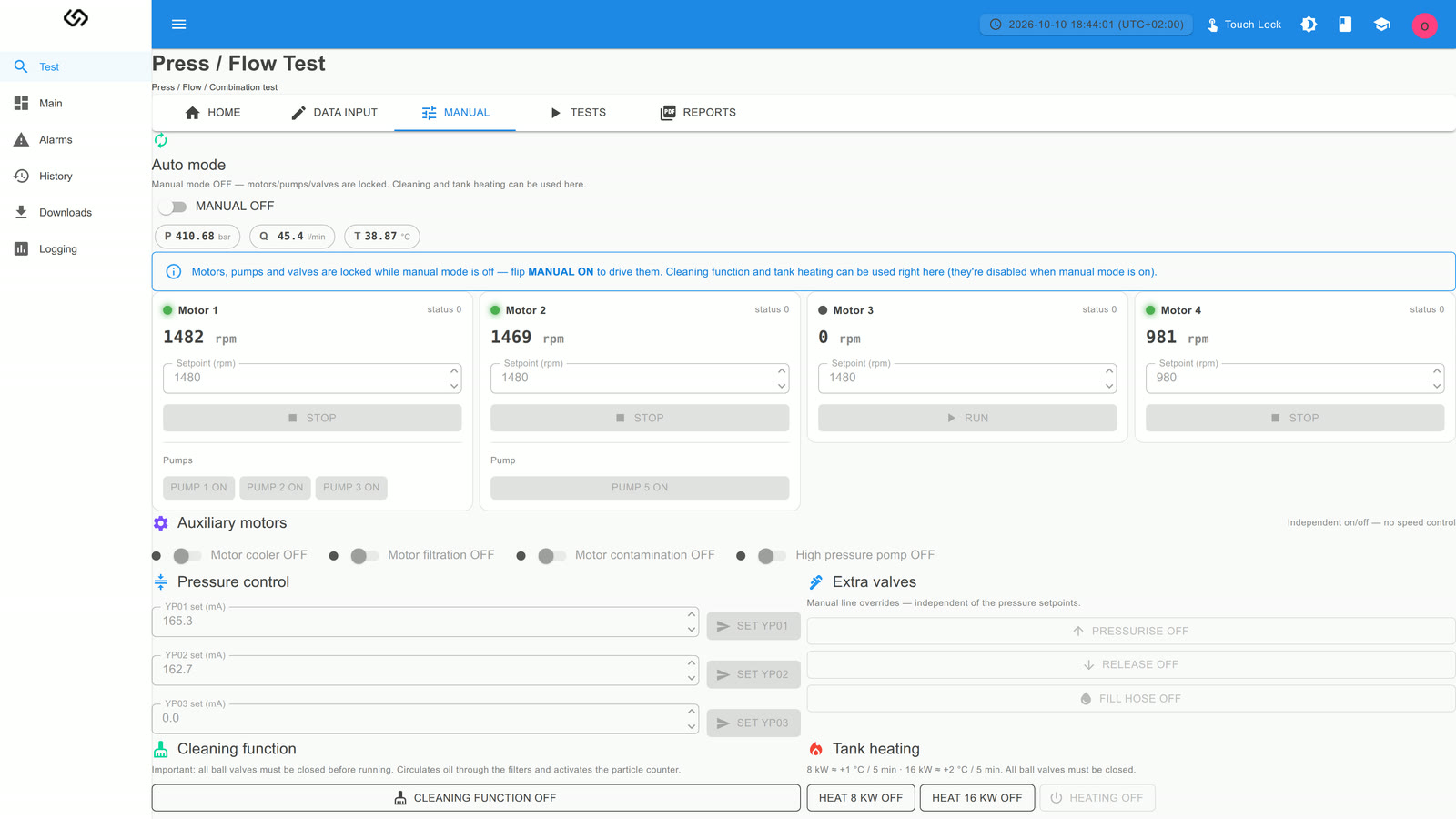Viewport: 1456px width, 819px height.
Task: Click the HEAT 8 KW OFF button
Action: point(861,798)
